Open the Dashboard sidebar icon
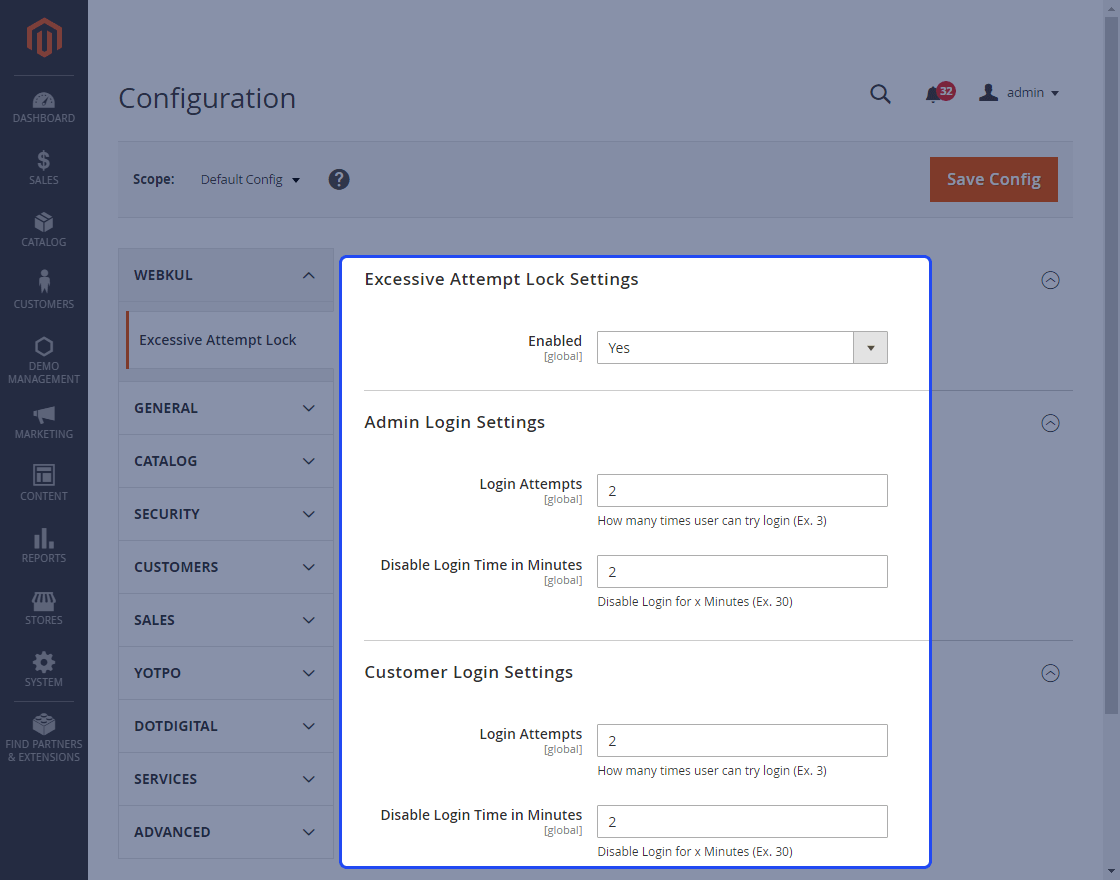The width and height of the screenshot is (1120, 880). tap(44, 107)
